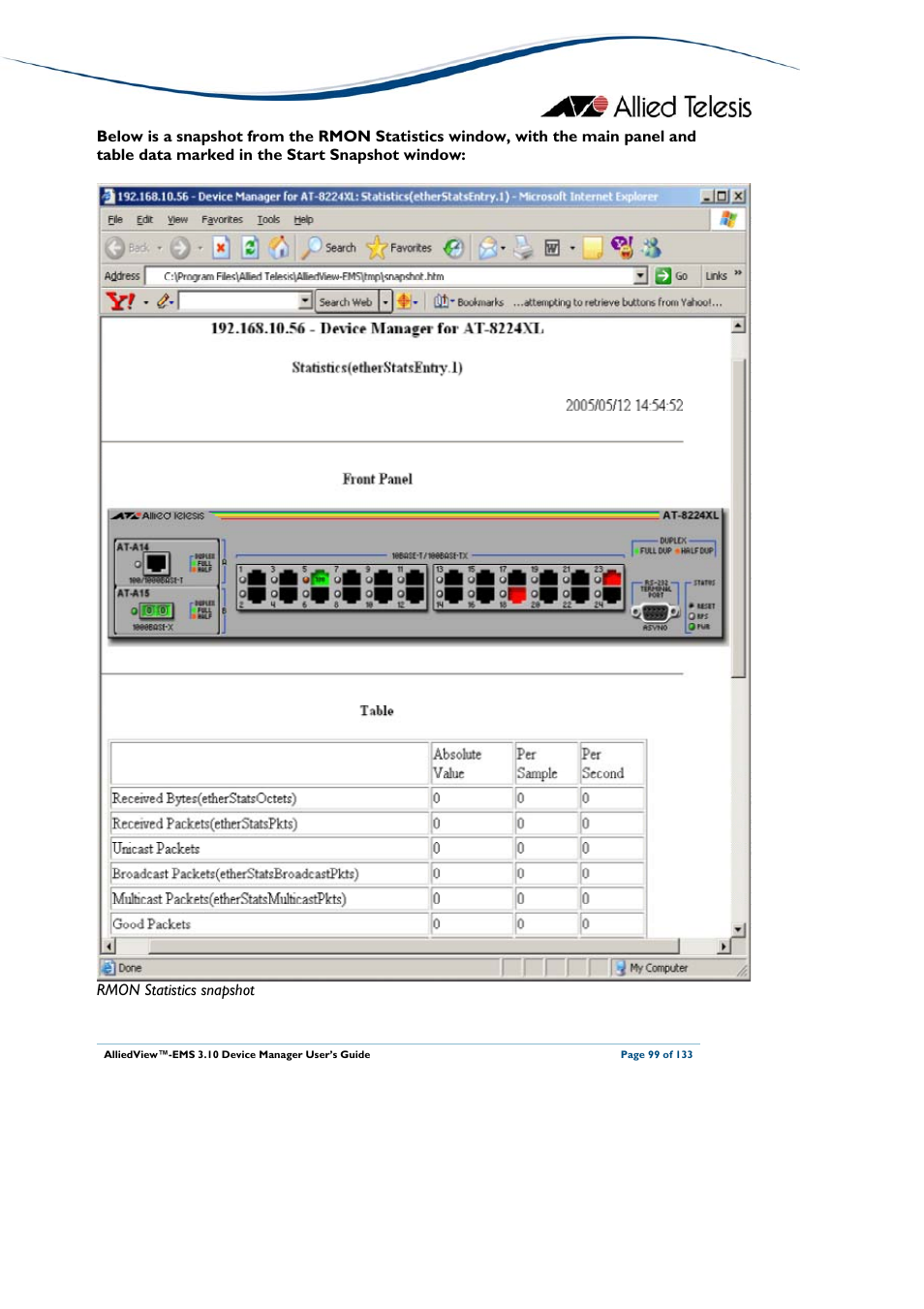Viewport: 924px width, 1309px height.
Task: Click the horizontal scrollbar right arrow
Action: 724,947
